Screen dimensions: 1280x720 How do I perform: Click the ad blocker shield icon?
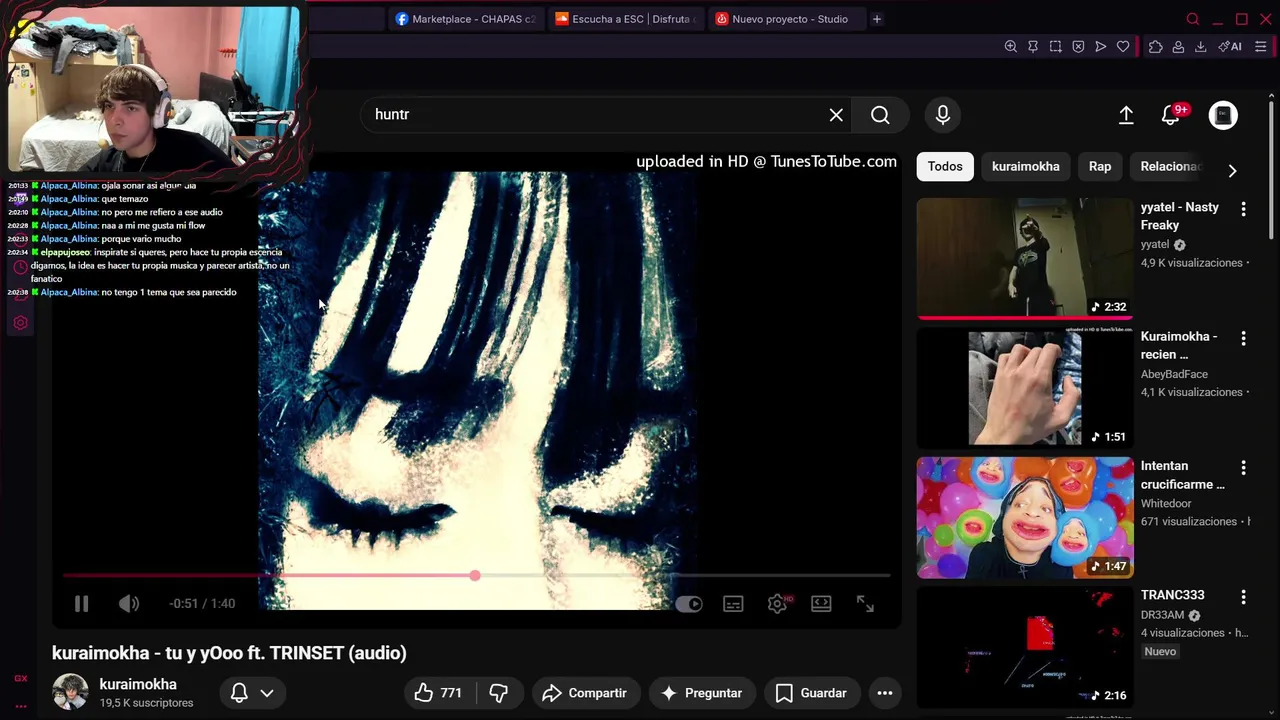[x=1078, y=47]
